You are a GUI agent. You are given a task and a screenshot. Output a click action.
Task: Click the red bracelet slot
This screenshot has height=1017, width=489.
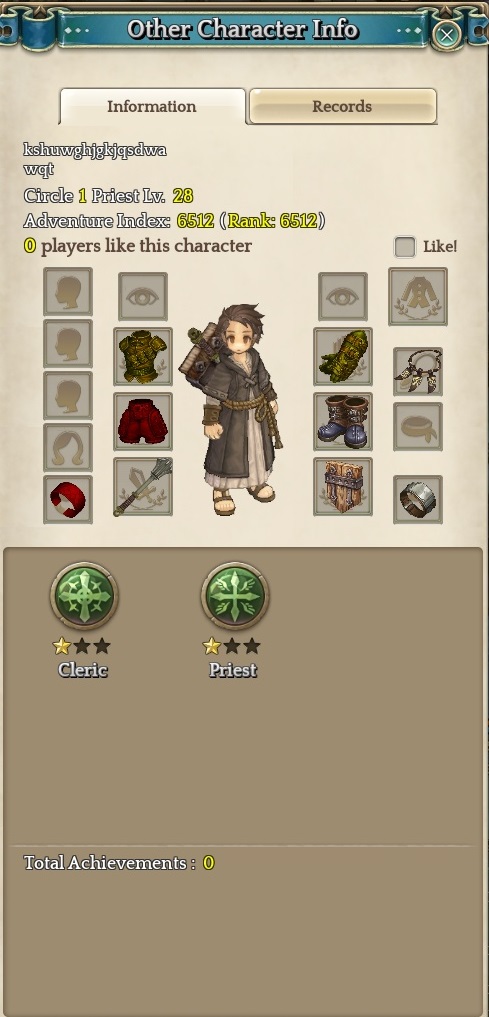[67, 499]
